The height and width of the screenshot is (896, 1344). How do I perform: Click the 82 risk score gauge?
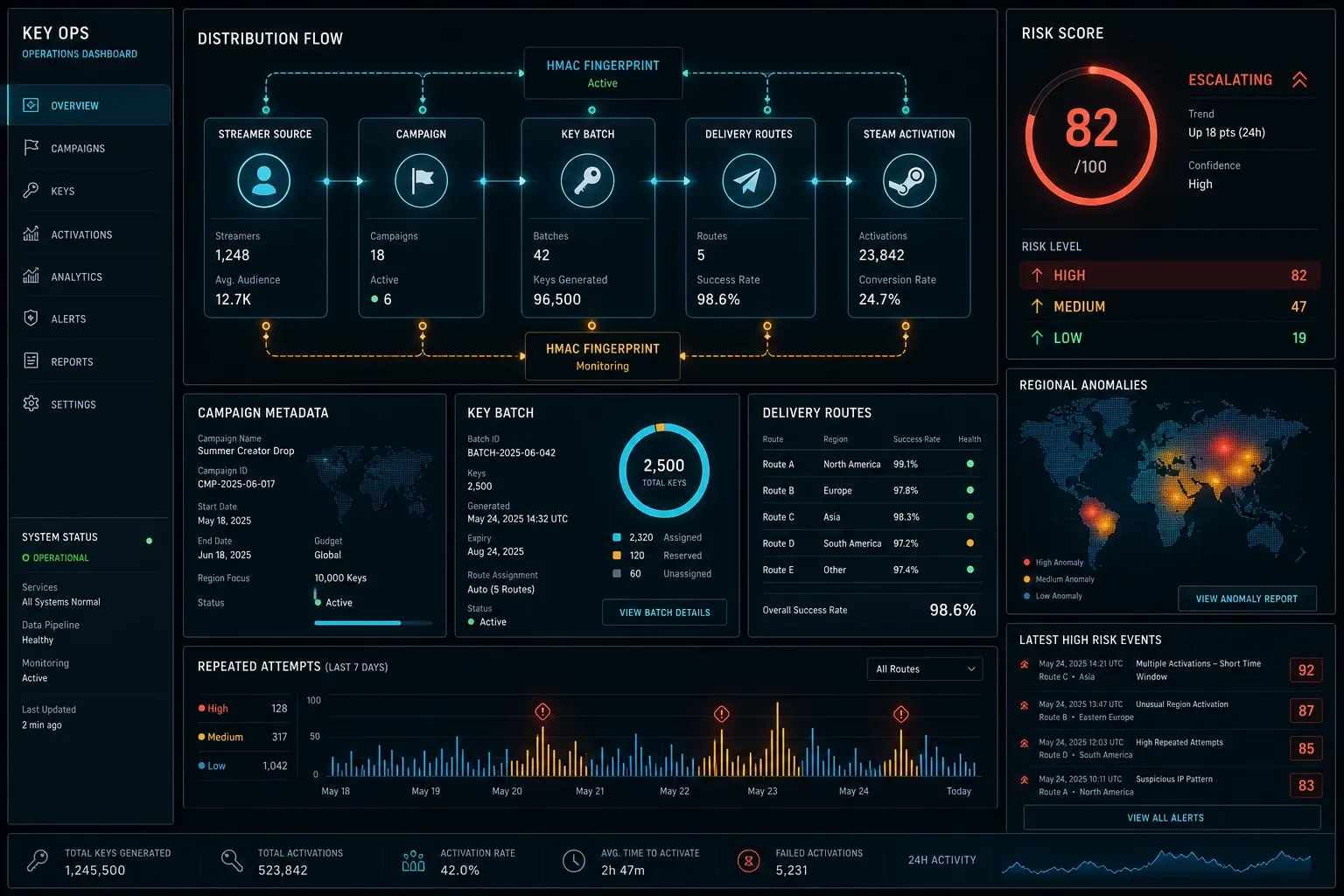[x=1091, y=136]
